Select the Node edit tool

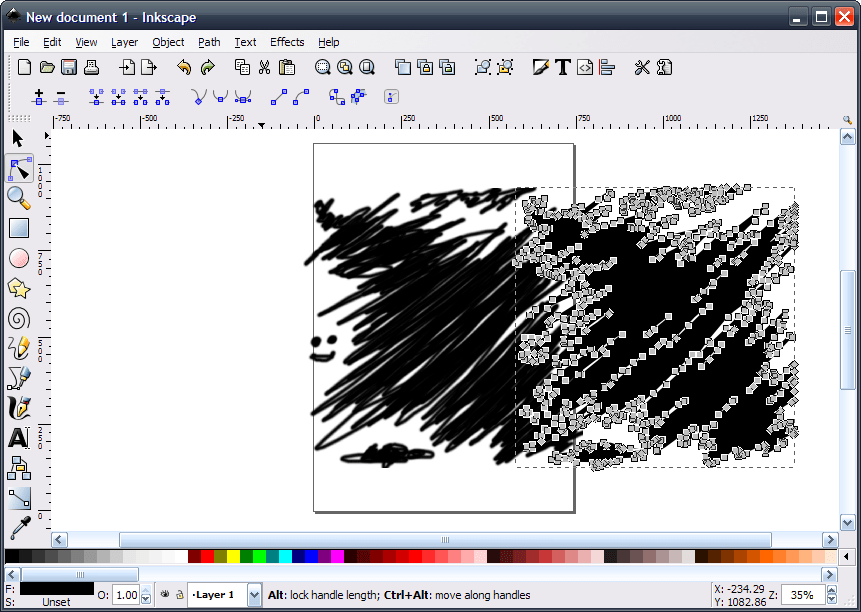(20, 169)
